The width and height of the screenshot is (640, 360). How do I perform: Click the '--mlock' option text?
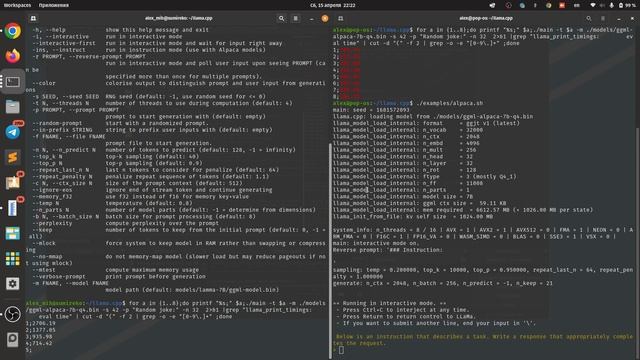(x=44, y=243)
